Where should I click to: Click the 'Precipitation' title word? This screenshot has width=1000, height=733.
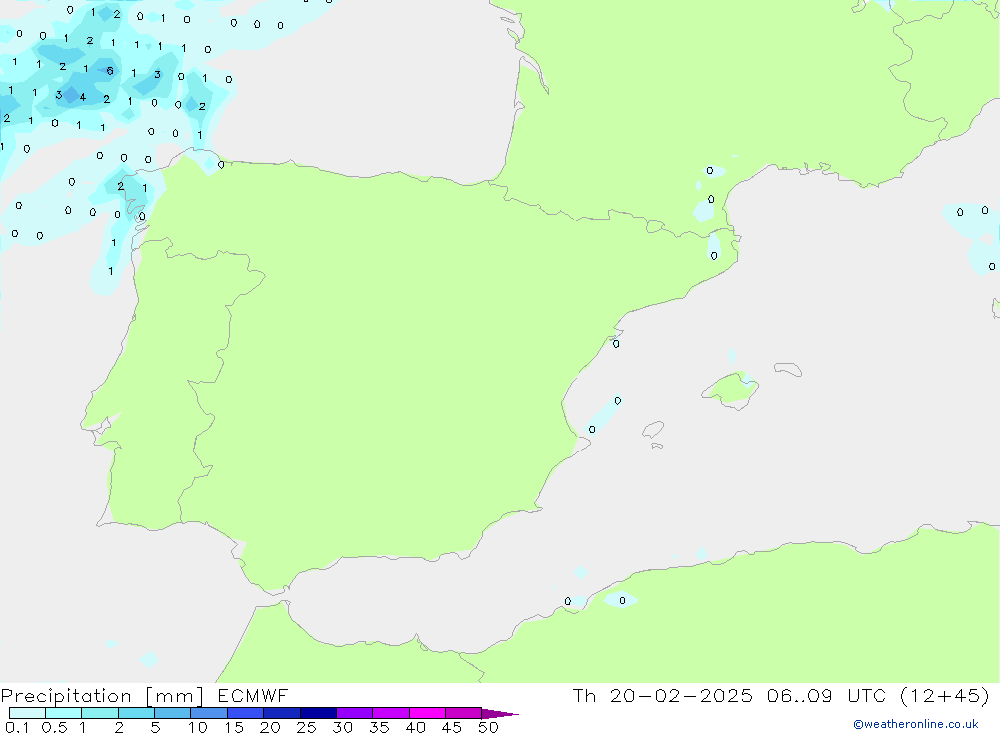(66, 696)
